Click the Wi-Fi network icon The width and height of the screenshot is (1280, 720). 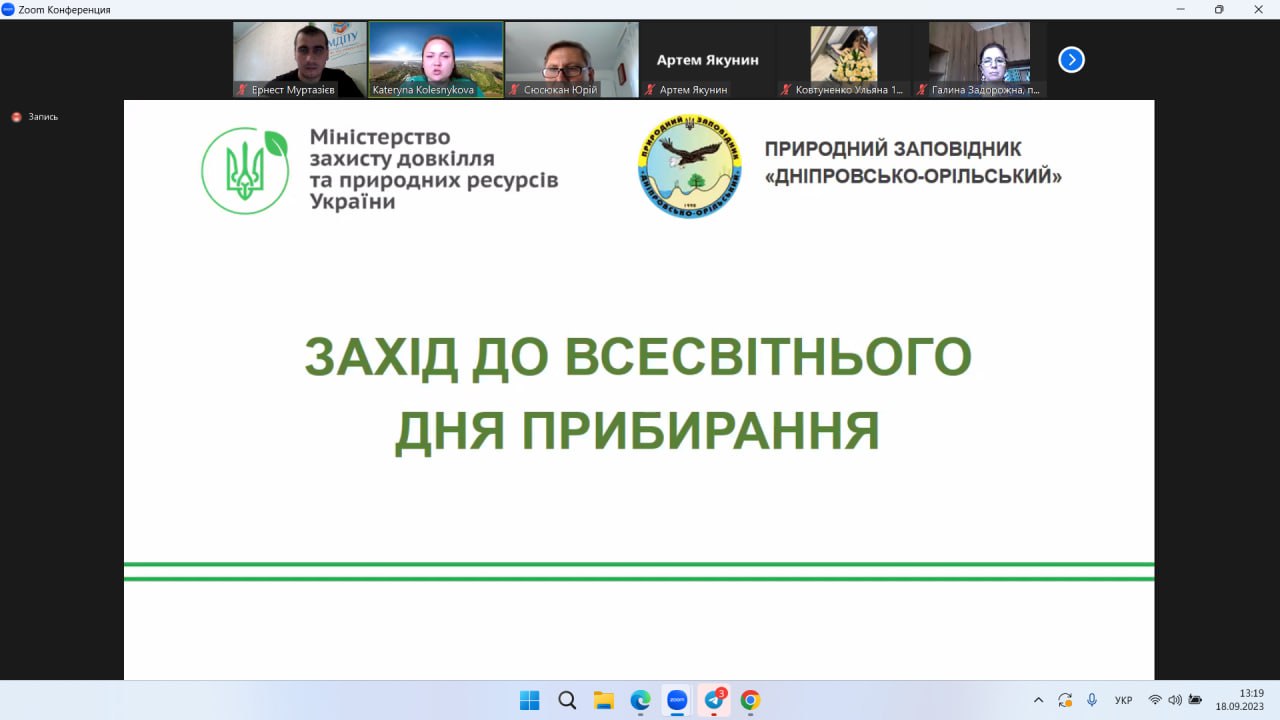pyautogui.click(x=1155, y=700)
